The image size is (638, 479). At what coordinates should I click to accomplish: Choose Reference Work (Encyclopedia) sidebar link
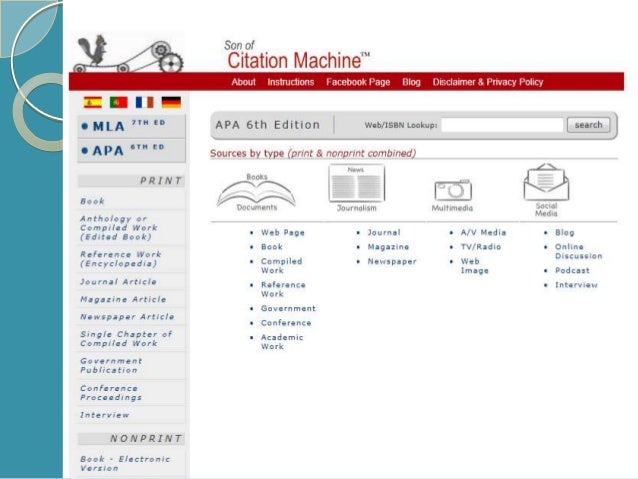[x=121, y=259]
